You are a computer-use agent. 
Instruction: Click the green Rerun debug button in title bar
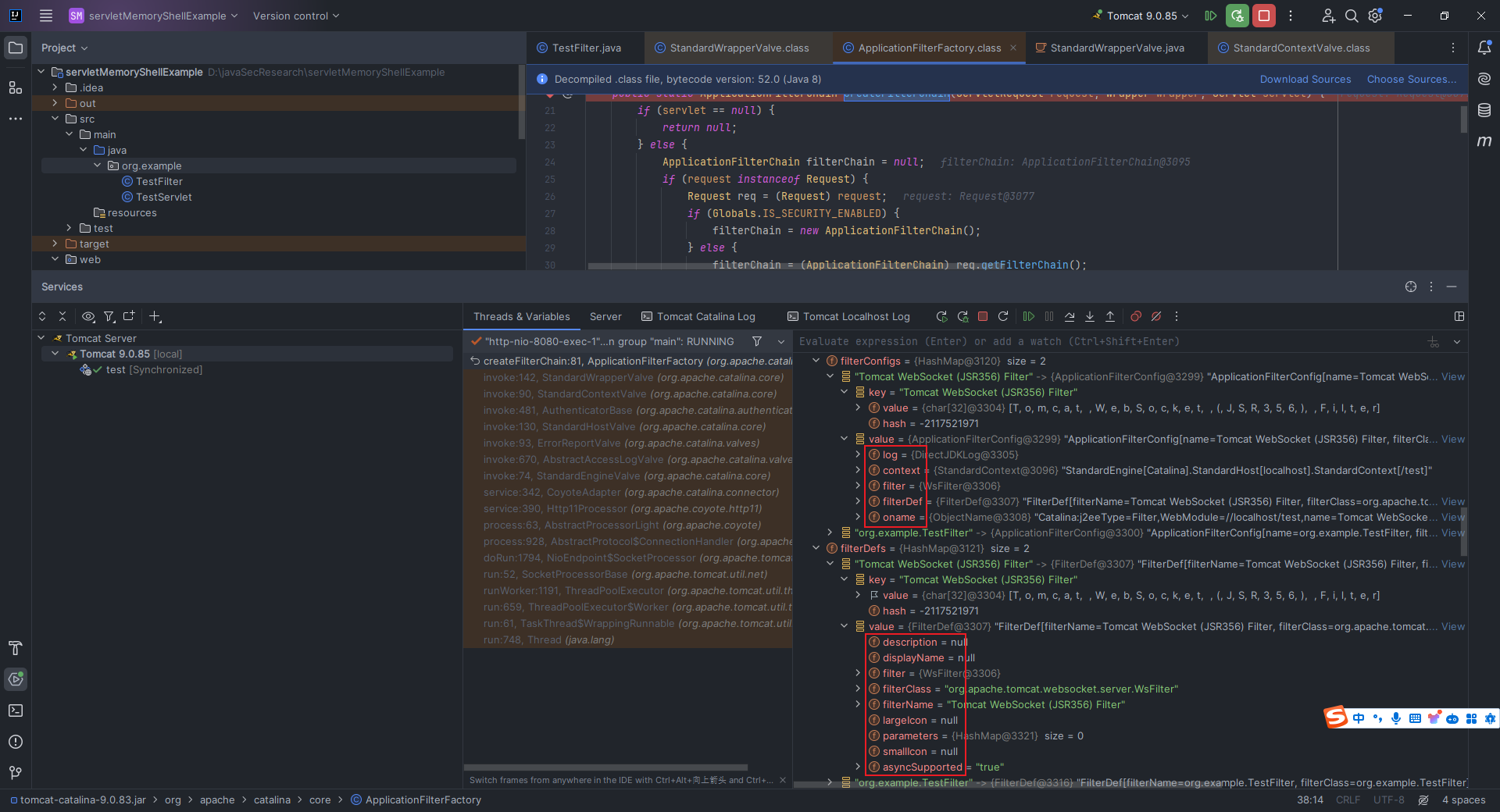[x=1237, y=16]
